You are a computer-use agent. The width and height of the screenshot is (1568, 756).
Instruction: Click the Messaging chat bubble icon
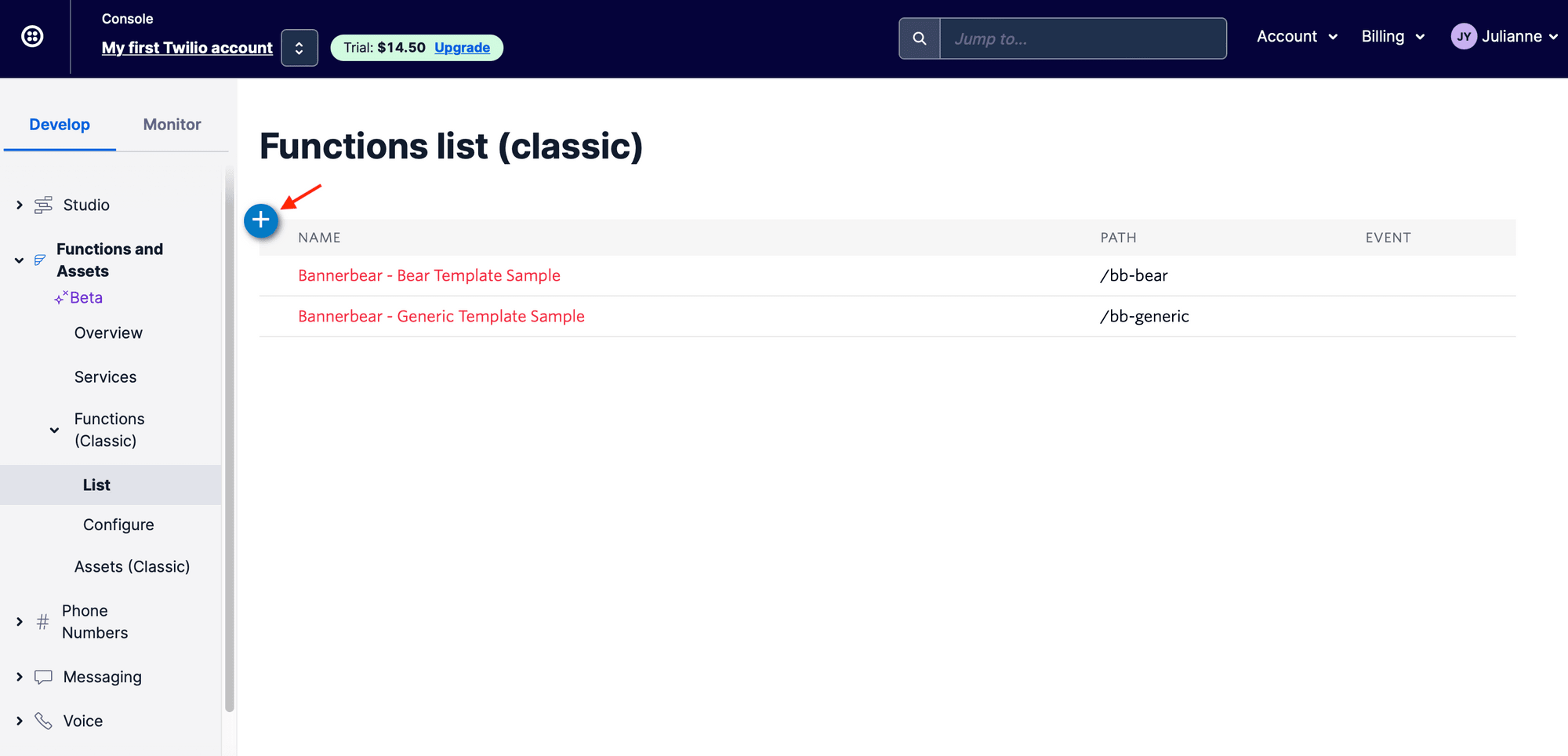(x=43, y=677)
